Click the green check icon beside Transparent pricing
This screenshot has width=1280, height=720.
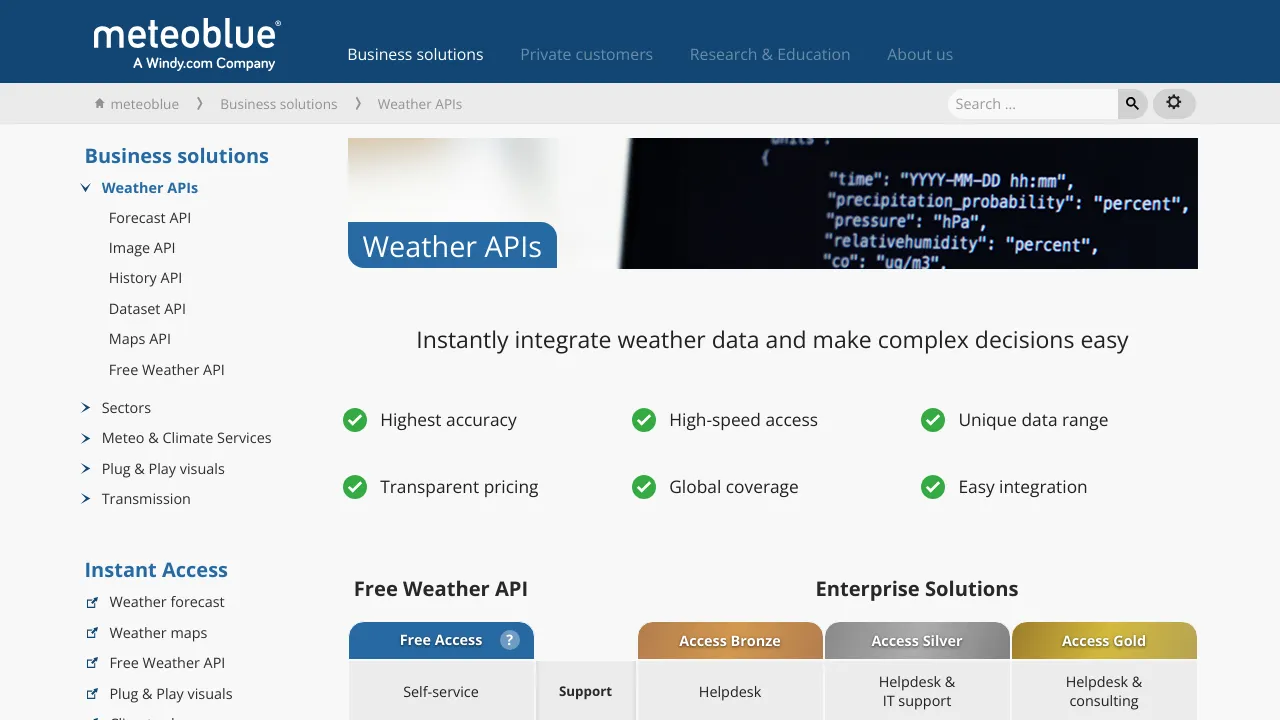coord(355,487)
